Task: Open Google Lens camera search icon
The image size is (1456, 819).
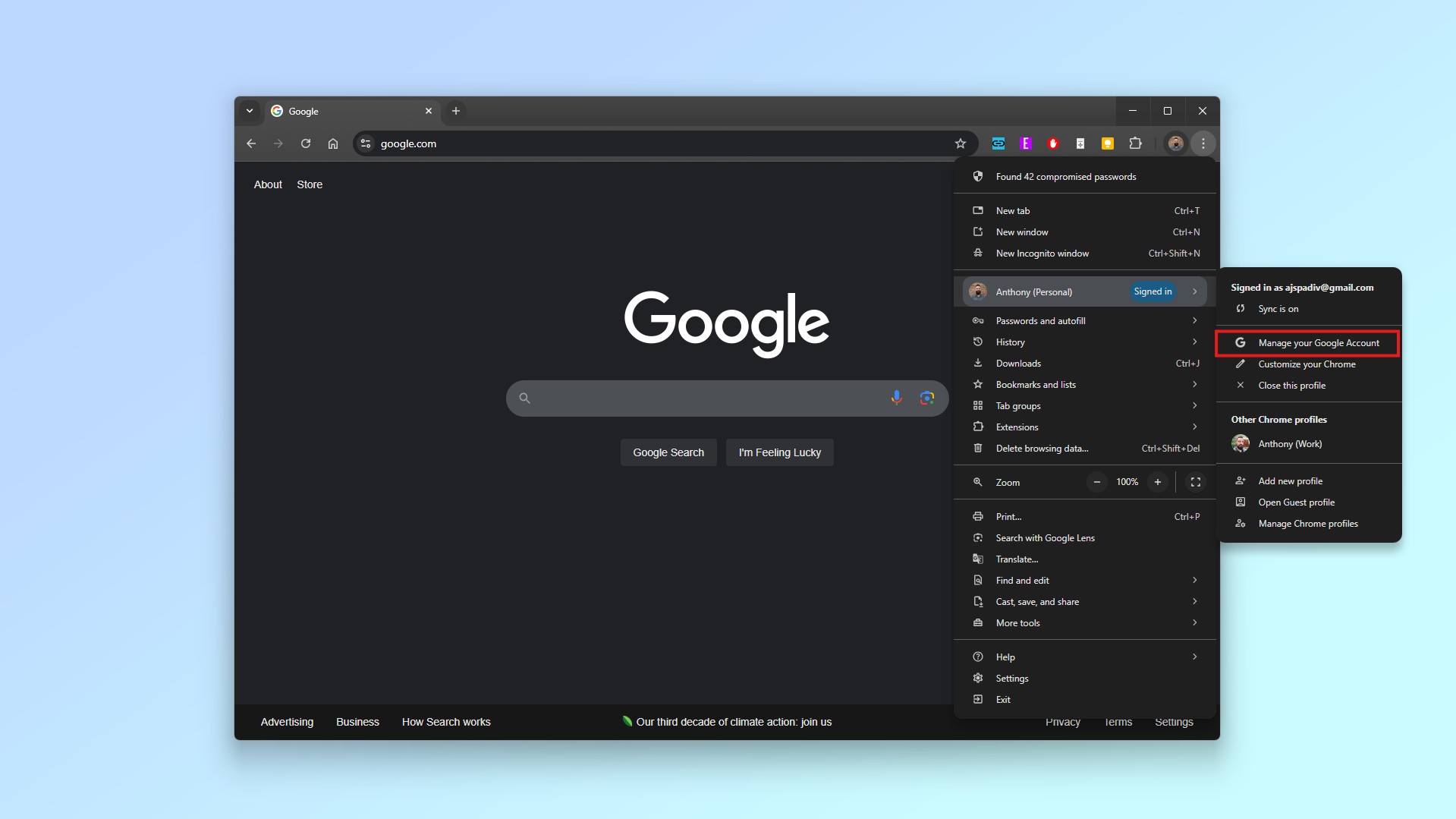Action: point(926,398)
